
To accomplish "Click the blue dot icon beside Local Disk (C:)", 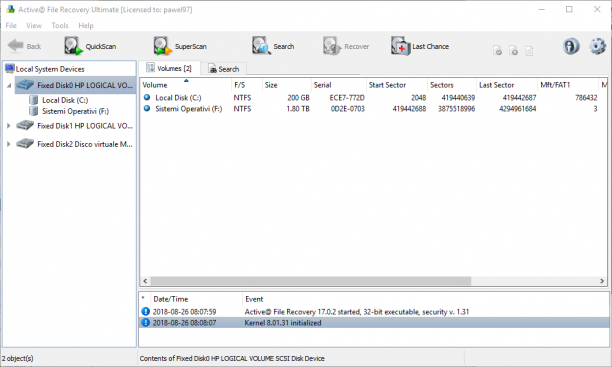I will pos(147,97).
